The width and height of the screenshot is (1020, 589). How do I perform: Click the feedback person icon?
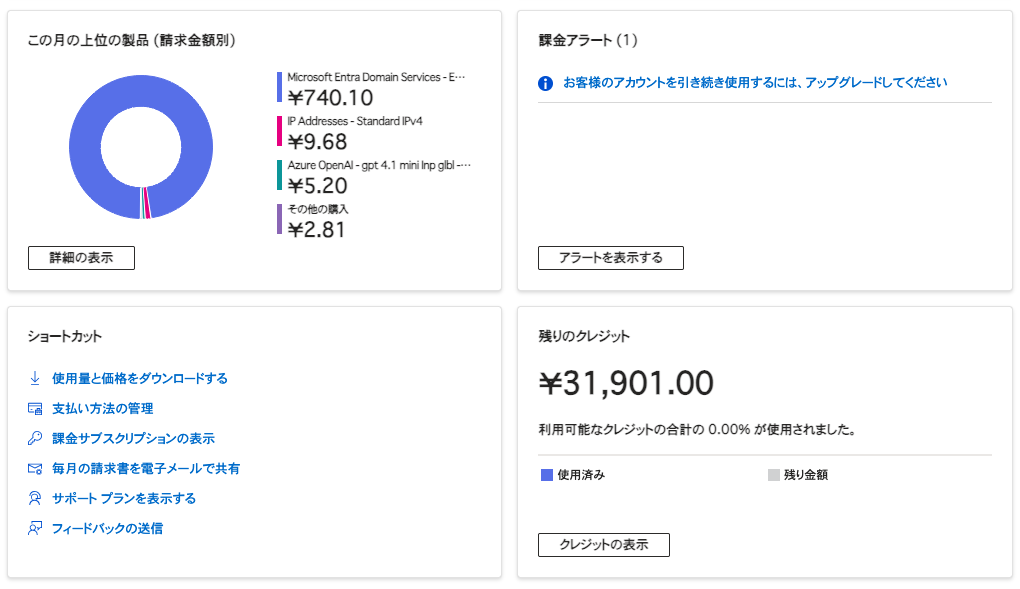tap(35, 528)
